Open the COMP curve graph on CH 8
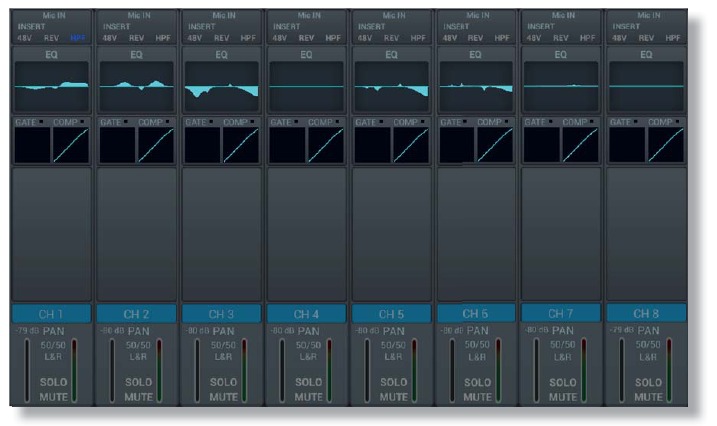The width and height of the screenshot is (717, 426). (x=666, y=145)
